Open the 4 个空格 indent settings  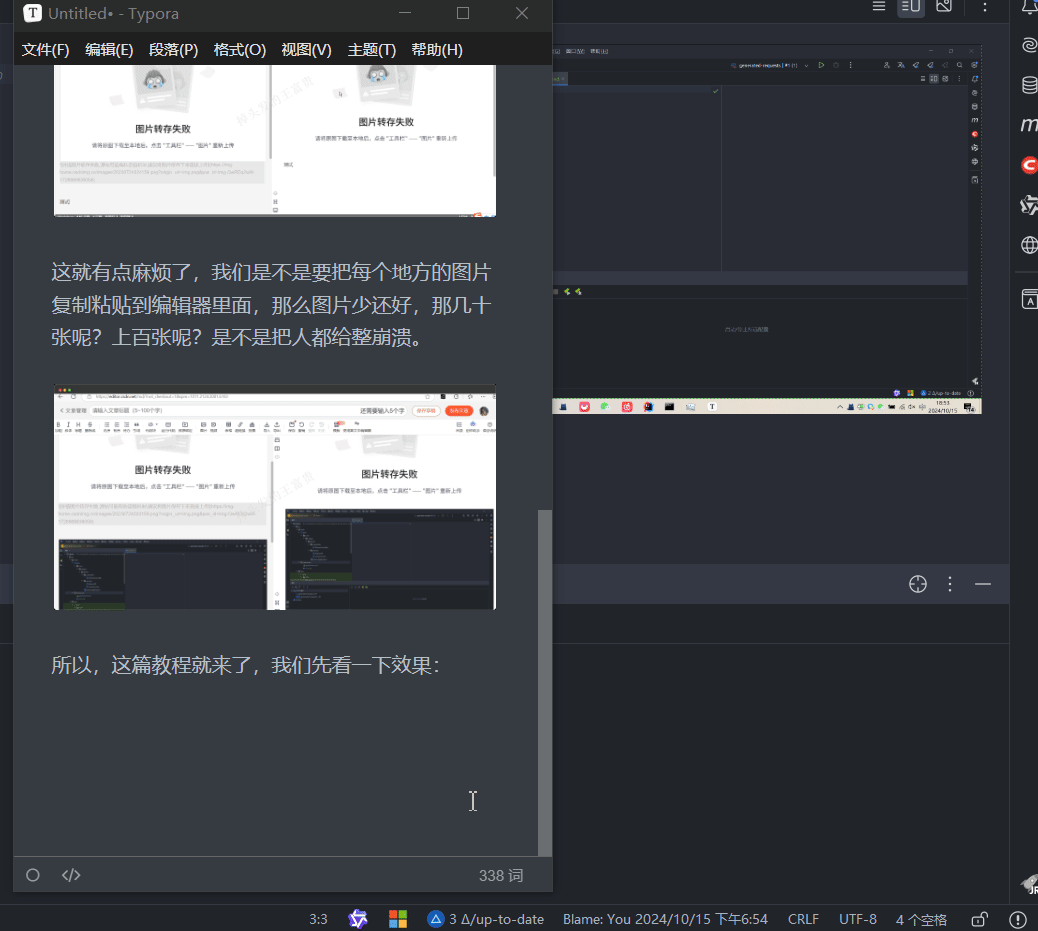[x=921, y=920]
